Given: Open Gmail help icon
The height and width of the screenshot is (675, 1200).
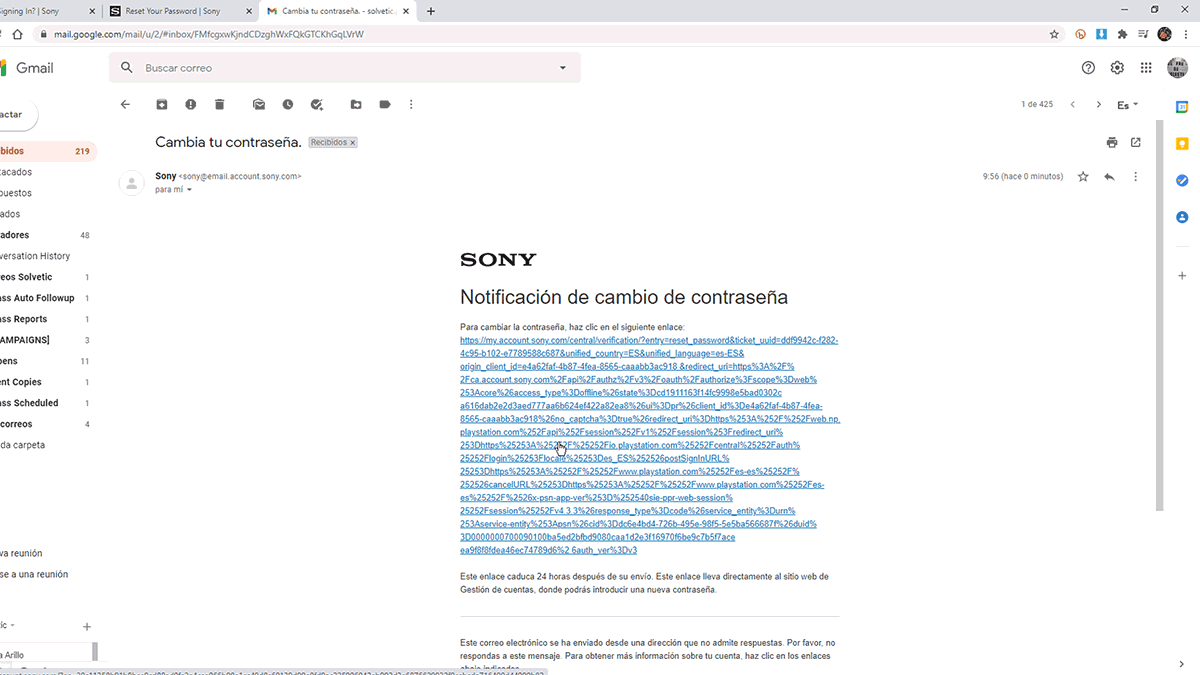Looking at the screenshot, I should pos(1088,68).
